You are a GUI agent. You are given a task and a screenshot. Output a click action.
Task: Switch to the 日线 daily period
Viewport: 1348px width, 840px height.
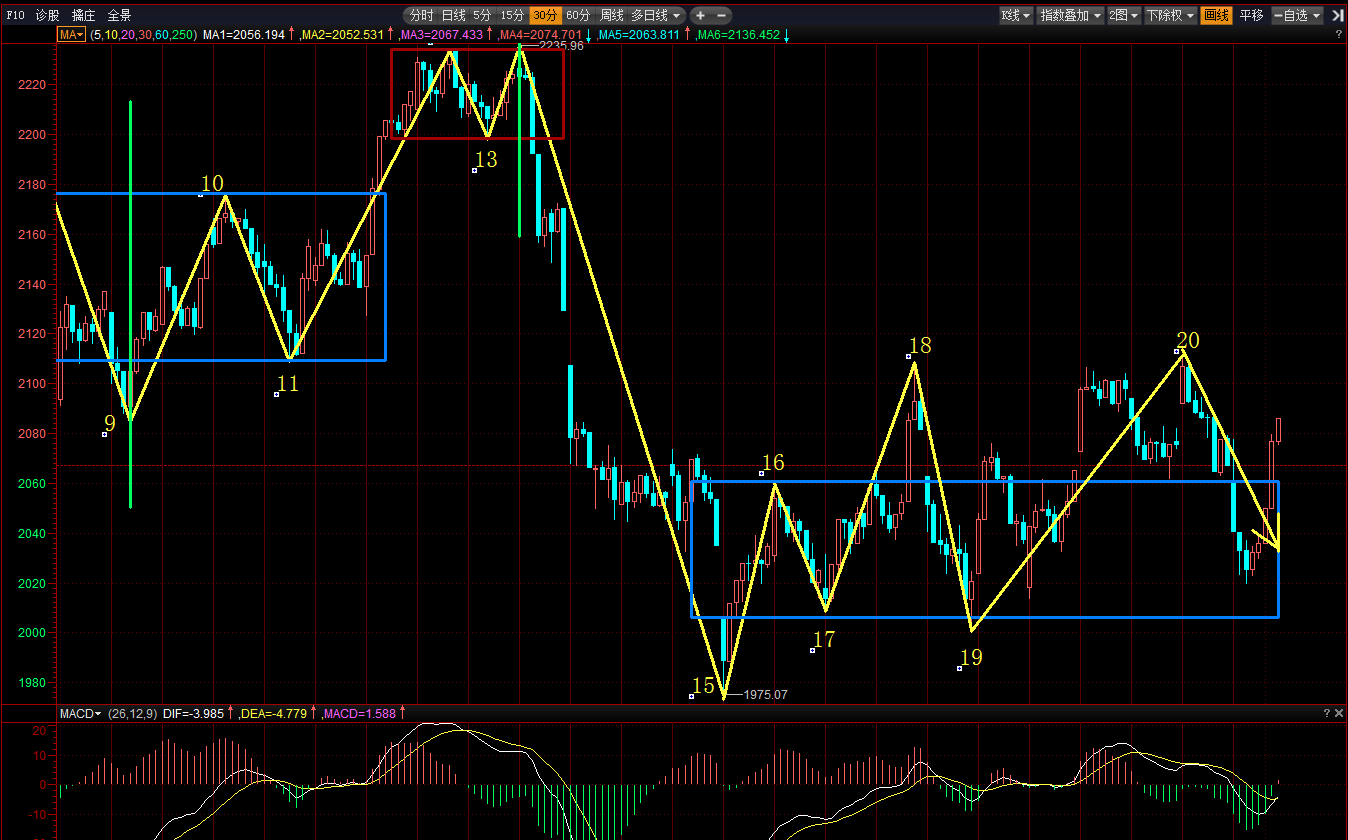454,16
